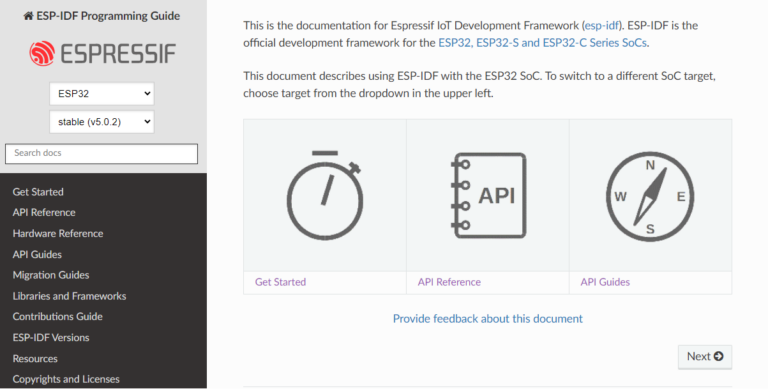The image size is (768, 389).
Task: Click the stopwatch Get Started icon
Action: 325,195
